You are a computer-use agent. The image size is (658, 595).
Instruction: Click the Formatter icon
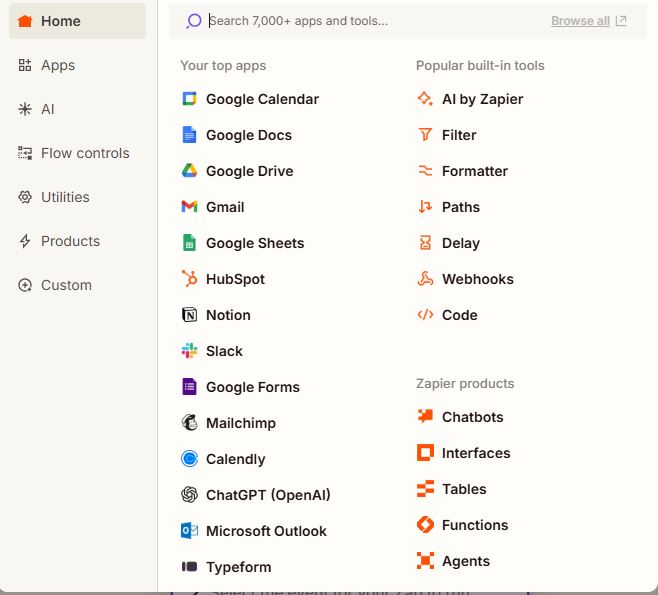click(x=425, y=171)
